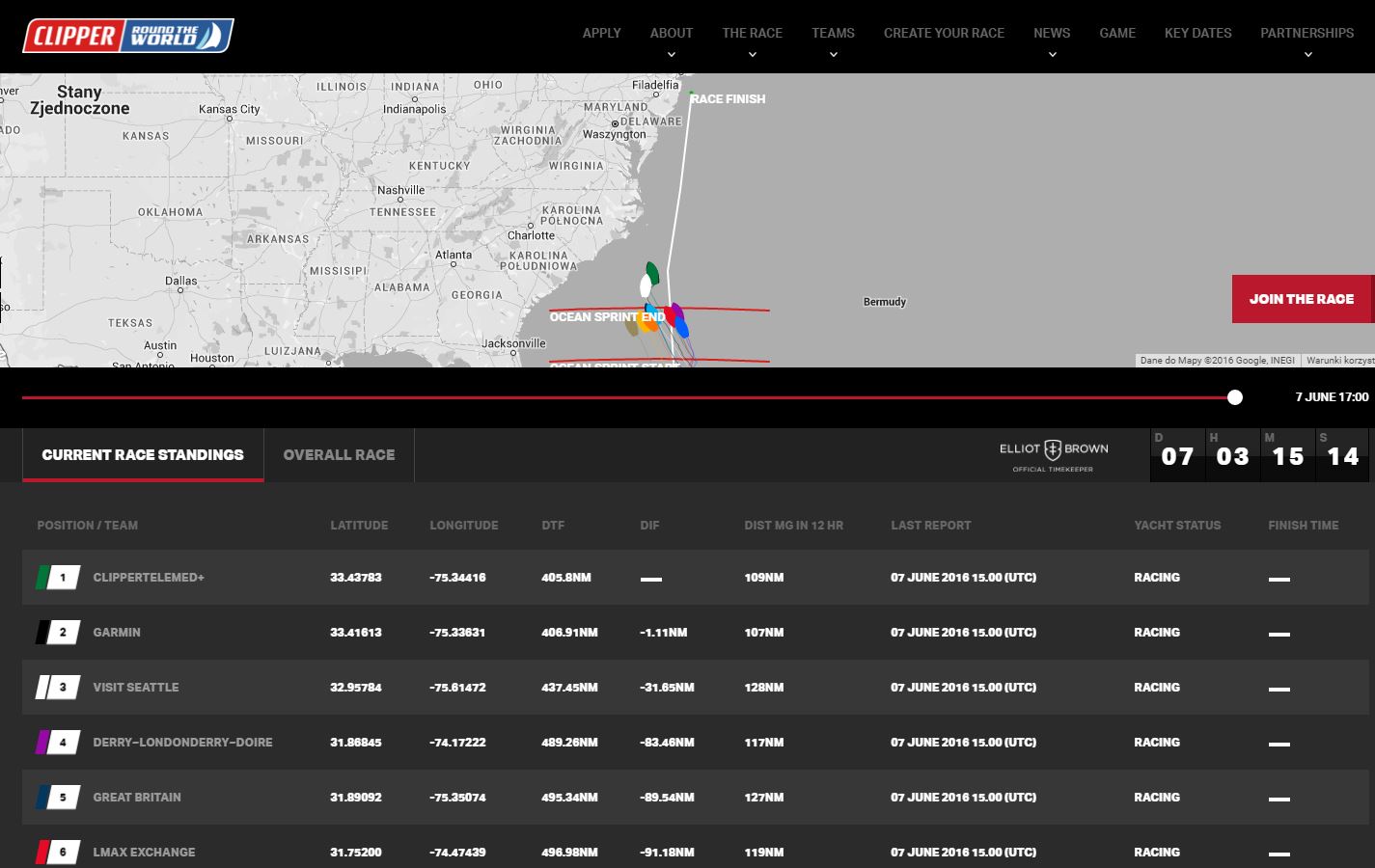Click the countdown days value 07
The width and height of the screenshot is (1375, 868).
[1177, 456]
